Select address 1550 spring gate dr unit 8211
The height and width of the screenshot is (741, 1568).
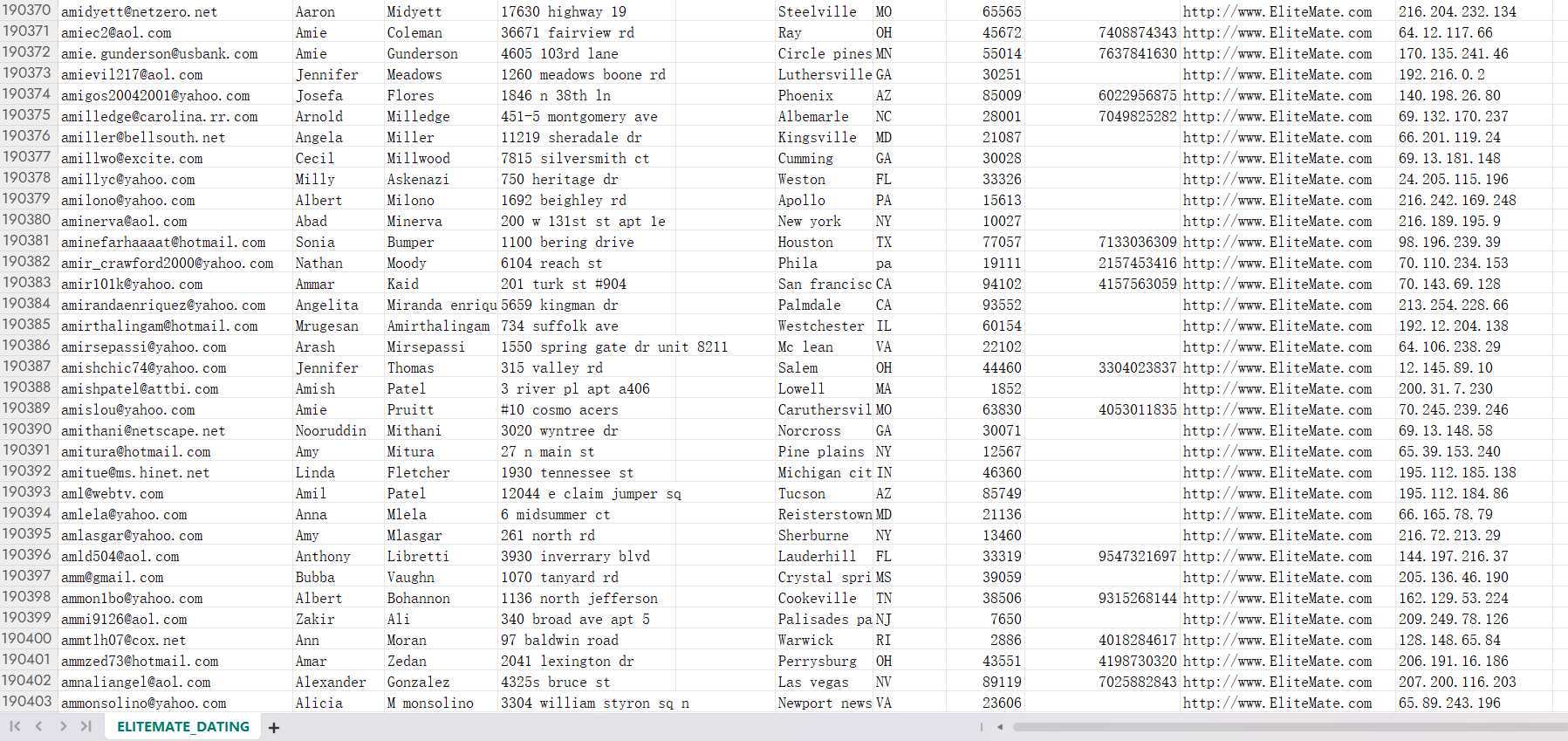click(x=615, y=346)
